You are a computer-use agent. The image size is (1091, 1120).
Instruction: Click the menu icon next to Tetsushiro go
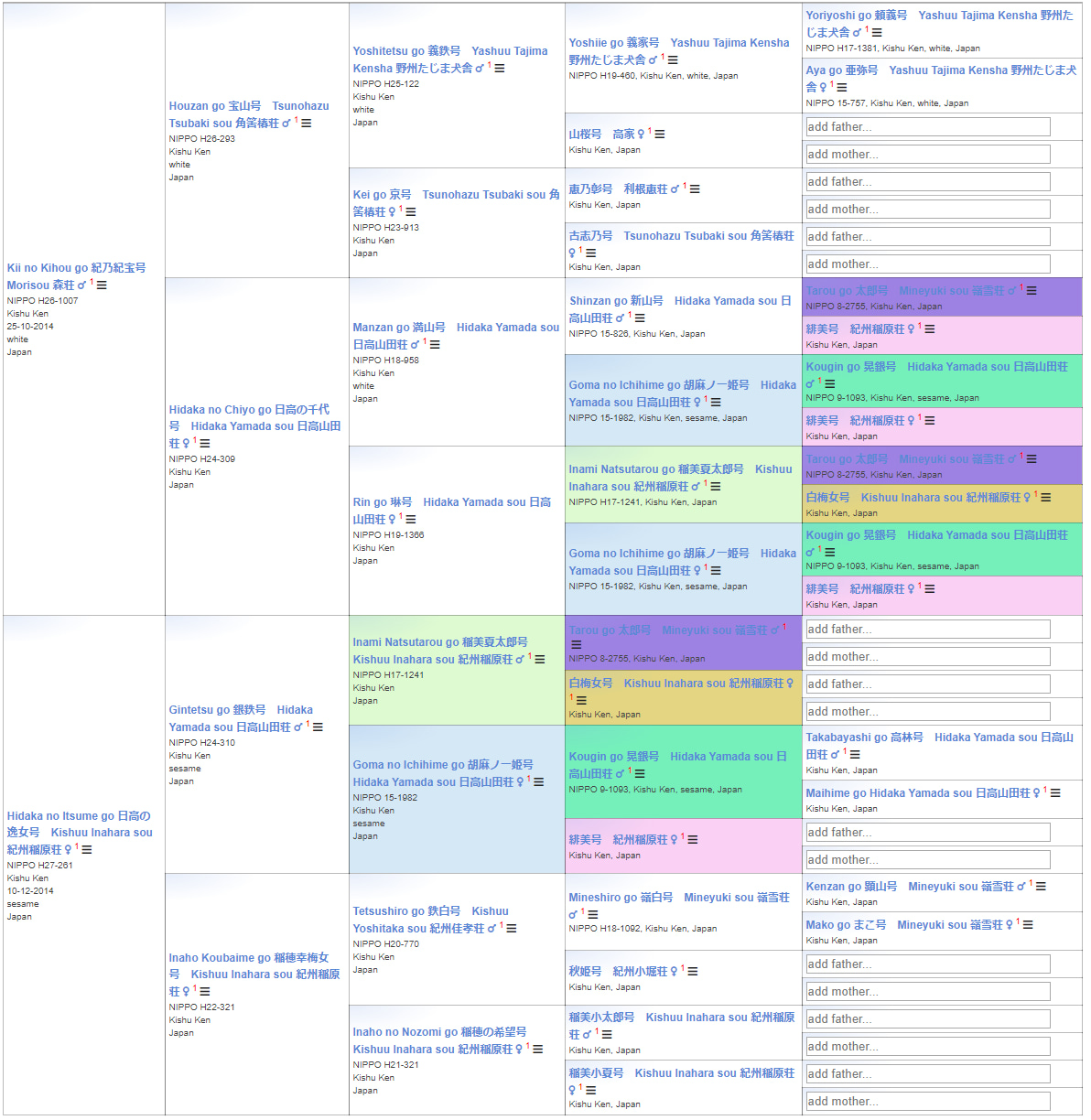point(512,929)
